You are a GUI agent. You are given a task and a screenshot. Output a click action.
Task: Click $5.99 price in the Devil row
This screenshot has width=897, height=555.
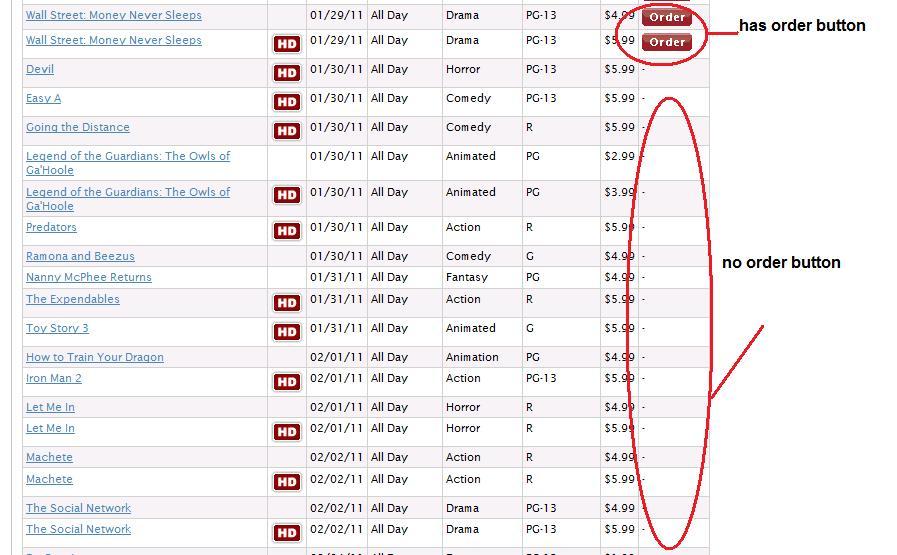(620, 69)
